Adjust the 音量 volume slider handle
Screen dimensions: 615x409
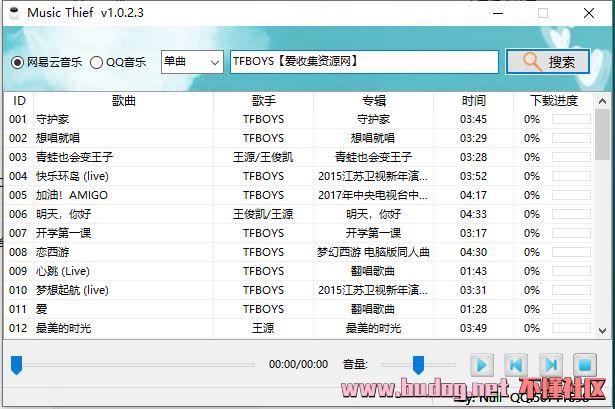tap(418, 365)
